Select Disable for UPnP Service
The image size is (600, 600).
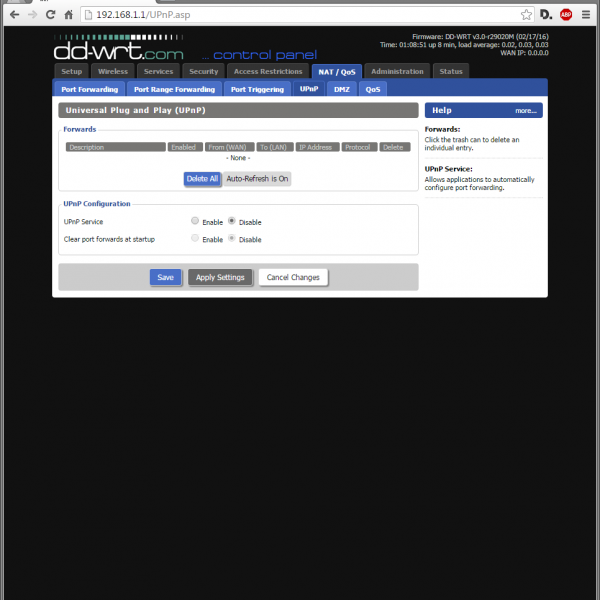[x=232, y=221]
